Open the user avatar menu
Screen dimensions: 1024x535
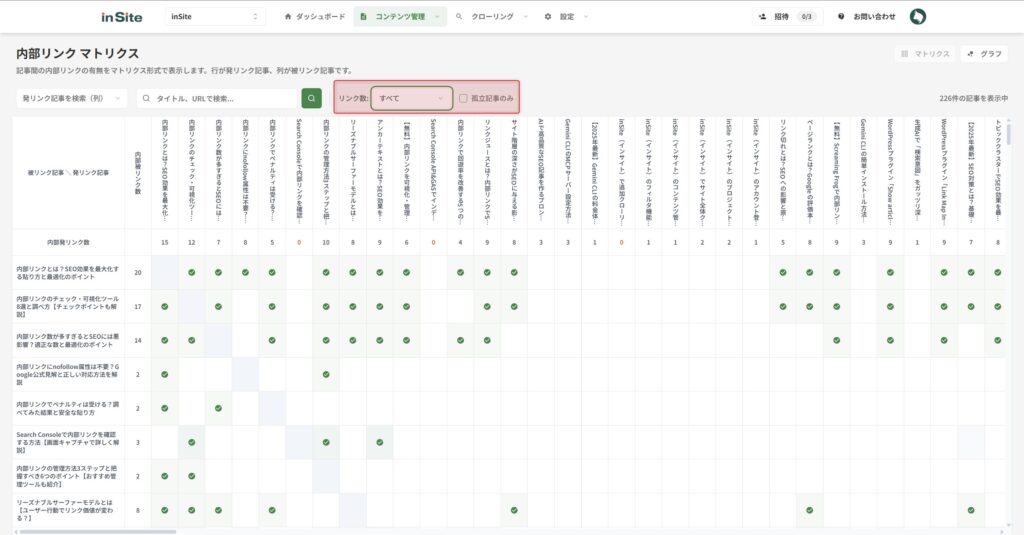(917, 17)
